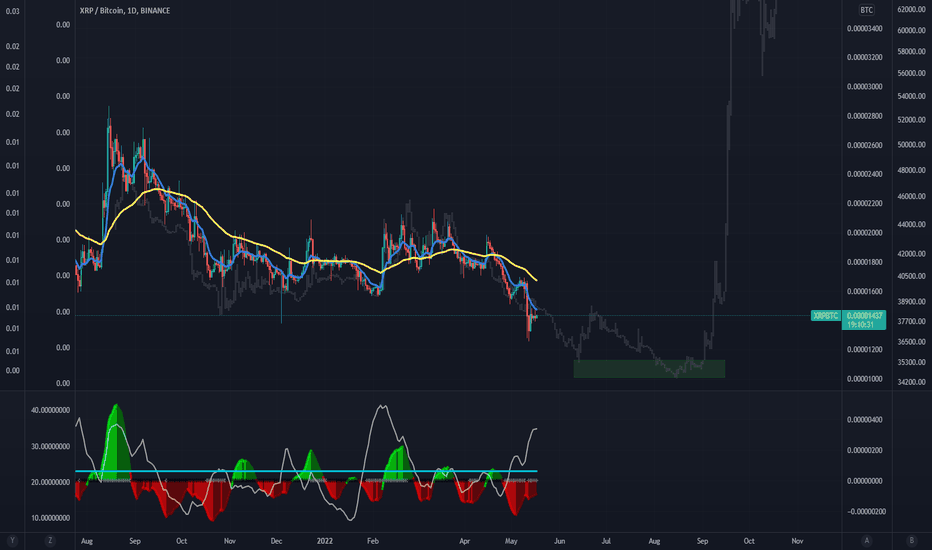Click Jun on the time axis
This screenshot has width=932, height=550.
pos(559,541)
